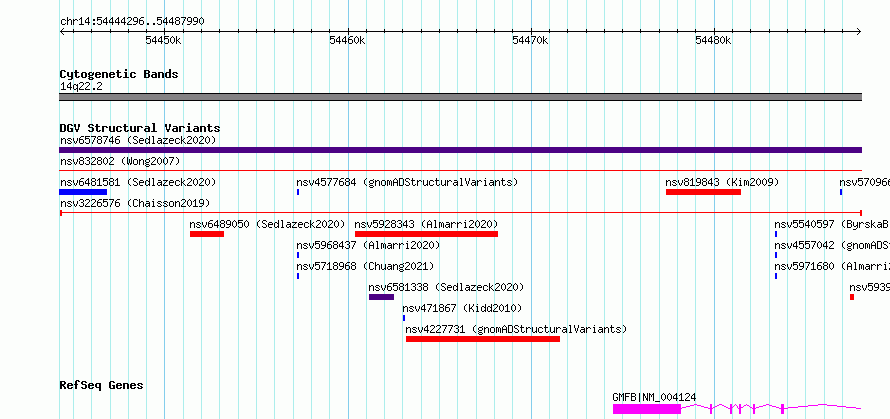This screenshot has height=419, width=890.
Task: Click the chr14:54444296..54487990 coordinates label
Action: [x=132, y=22]
